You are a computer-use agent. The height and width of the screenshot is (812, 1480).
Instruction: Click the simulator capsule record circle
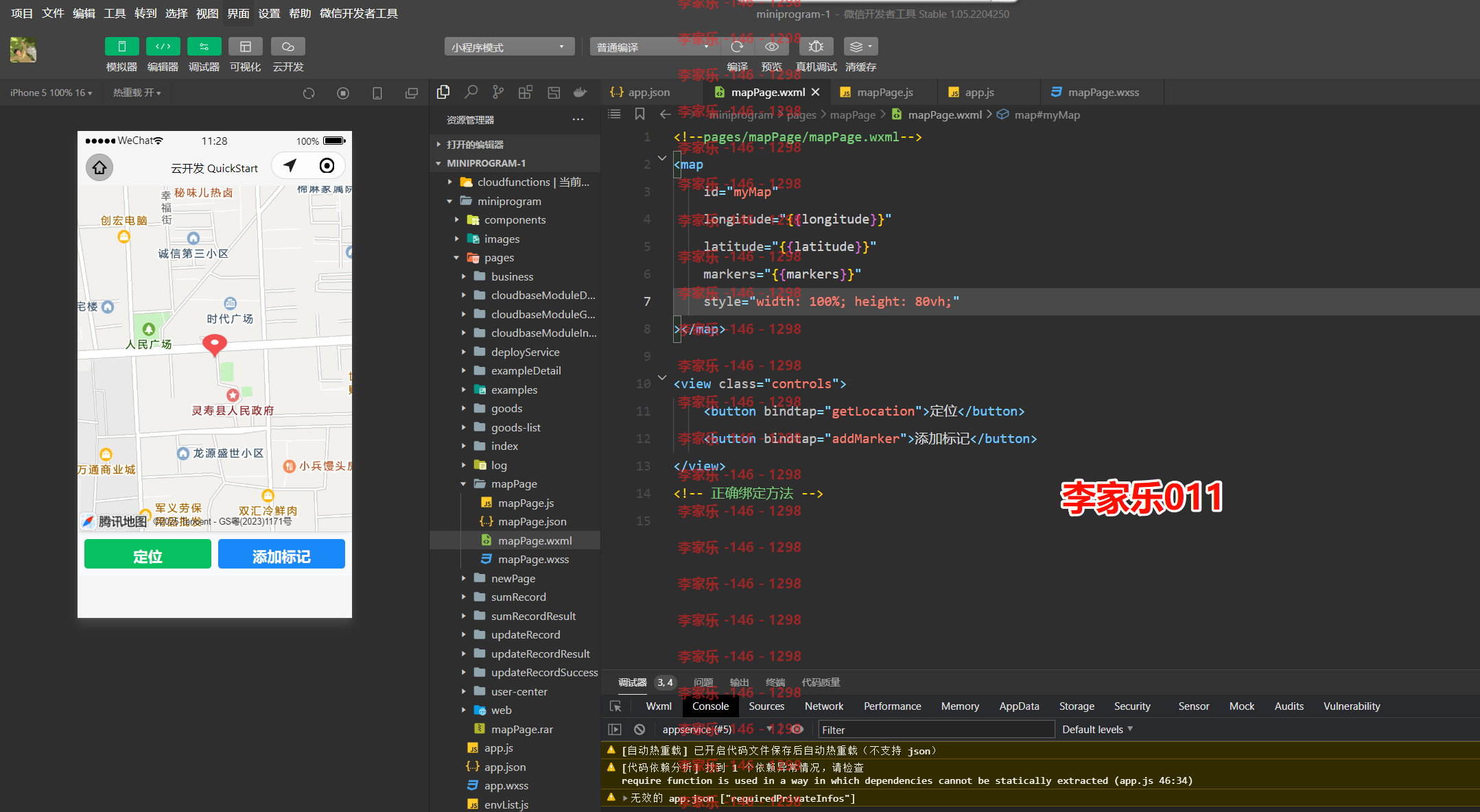click(327, 165)
